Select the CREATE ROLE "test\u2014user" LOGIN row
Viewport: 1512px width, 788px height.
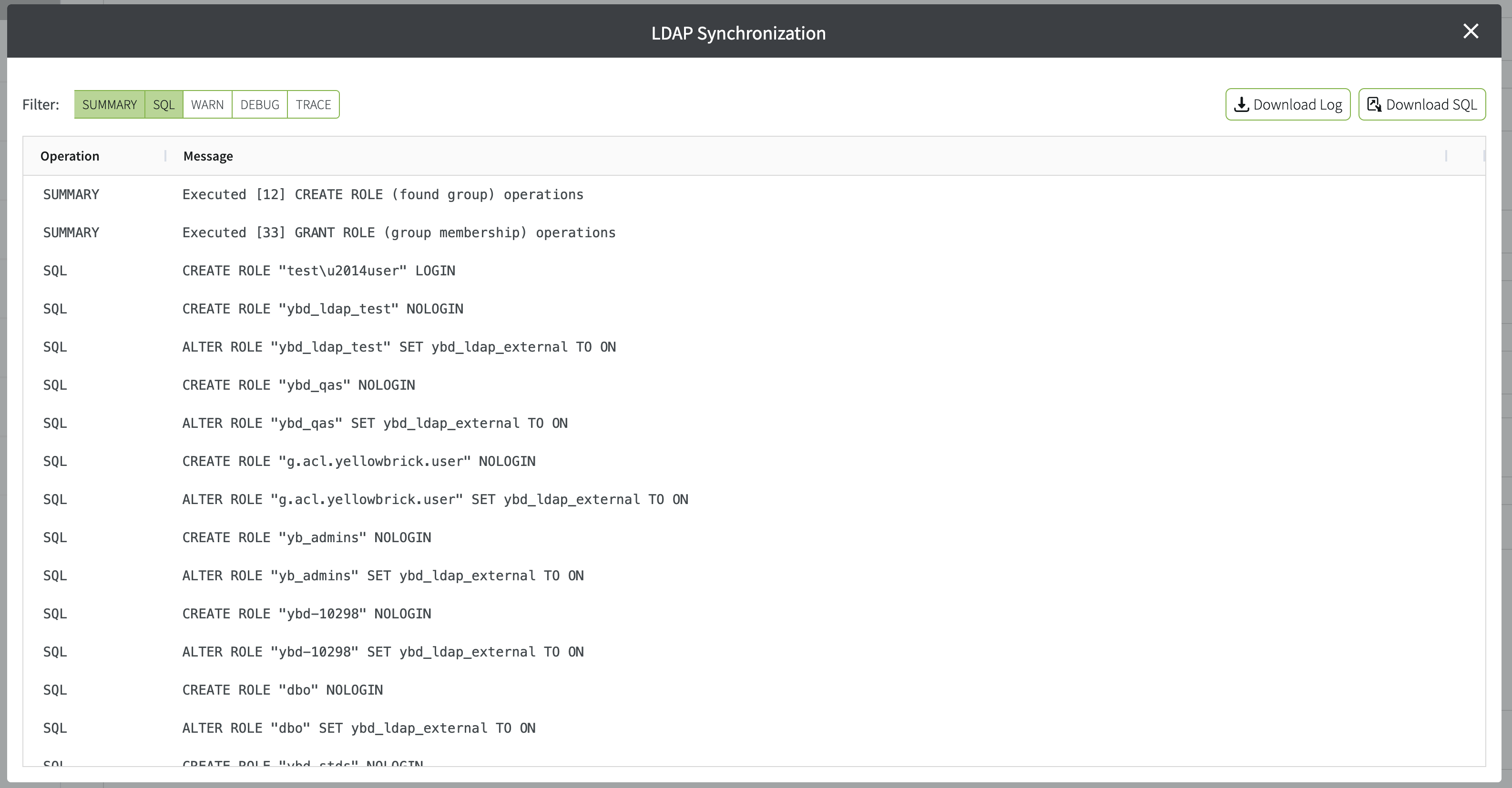coord(319,271)
